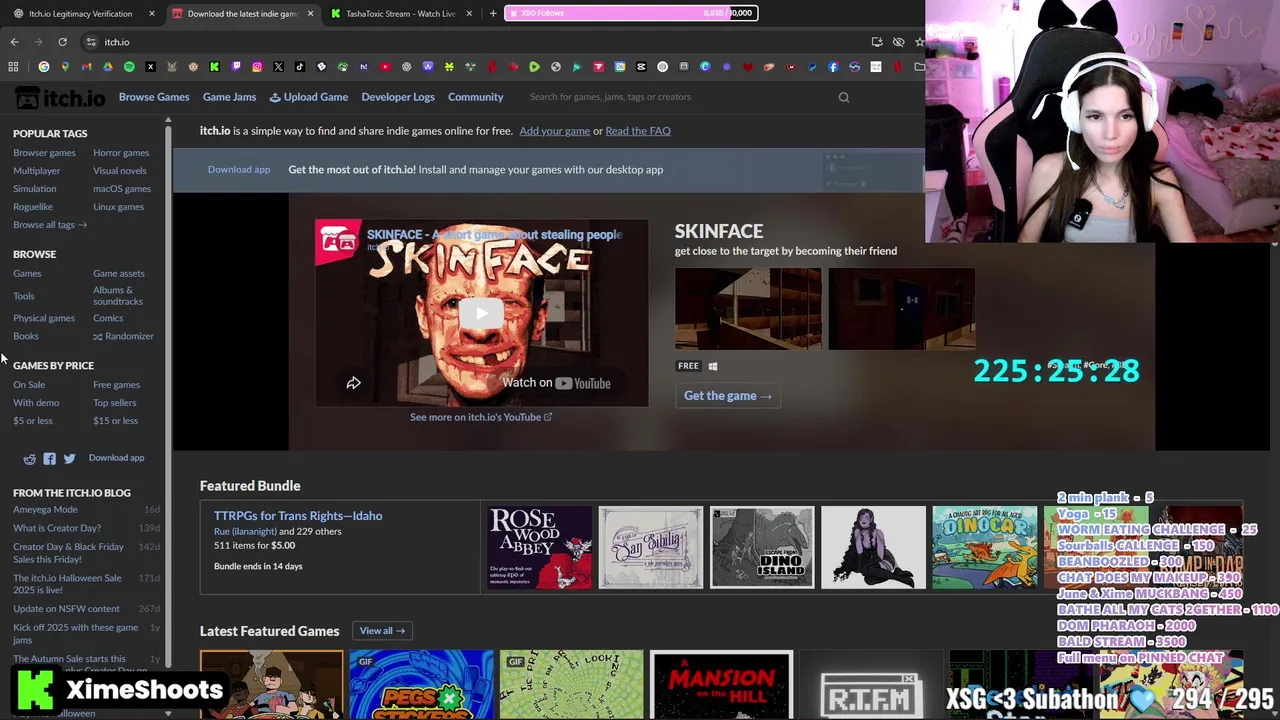Screen dimensions: 1280x720
Task: Click the search magnifier icon
Action: point(844,97)
